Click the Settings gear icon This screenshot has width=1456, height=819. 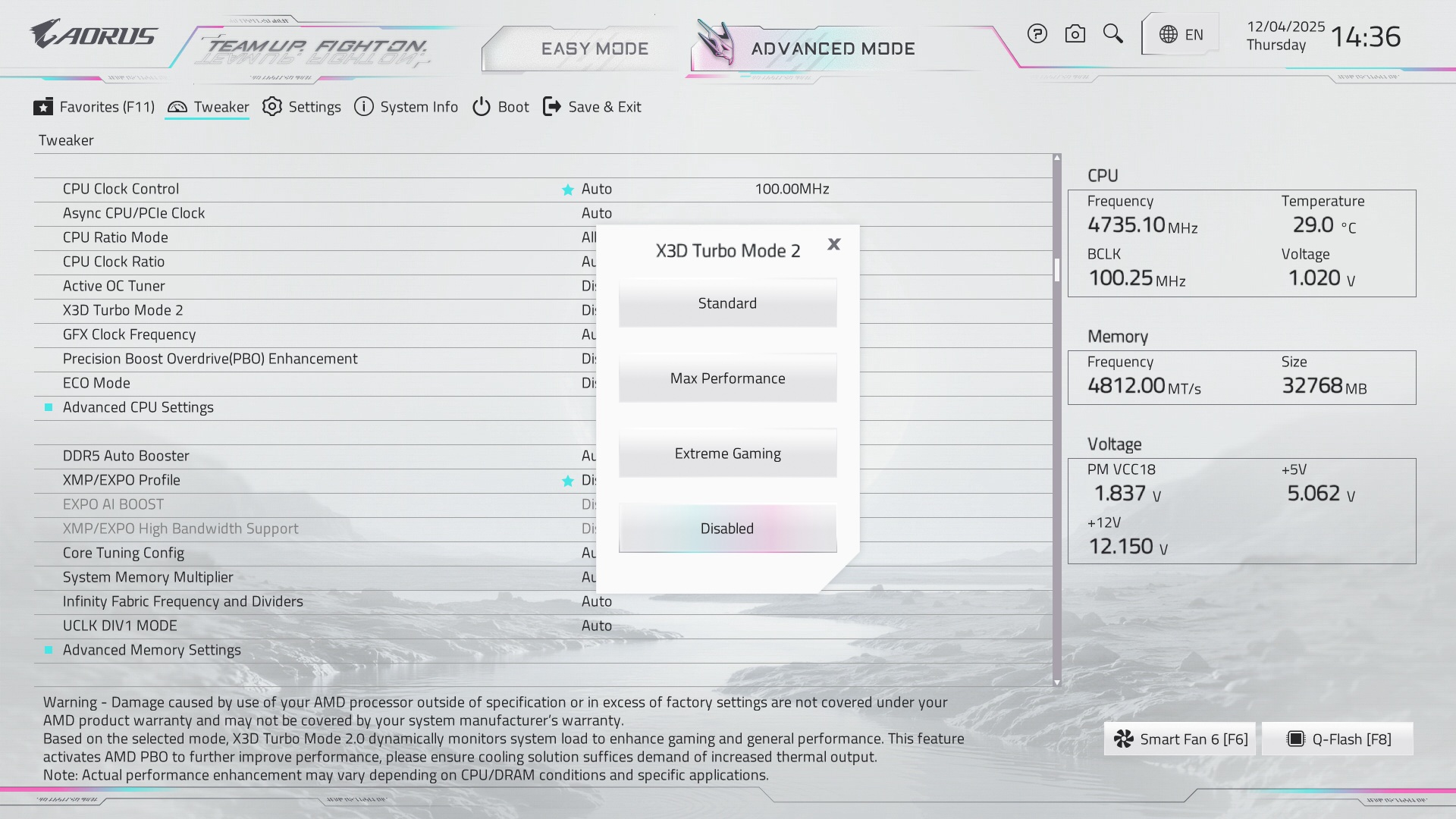[272, 107]
